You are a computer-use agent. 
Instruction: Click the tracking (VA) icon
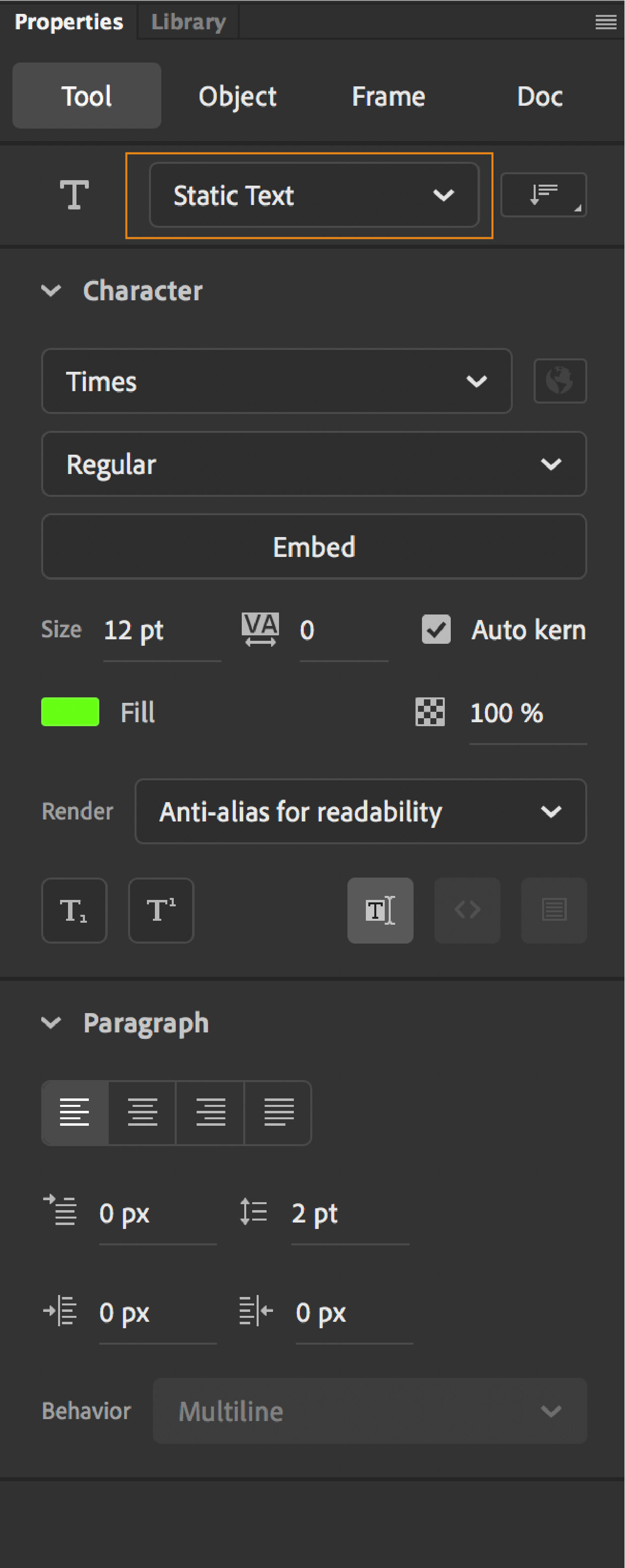[260, 629]
